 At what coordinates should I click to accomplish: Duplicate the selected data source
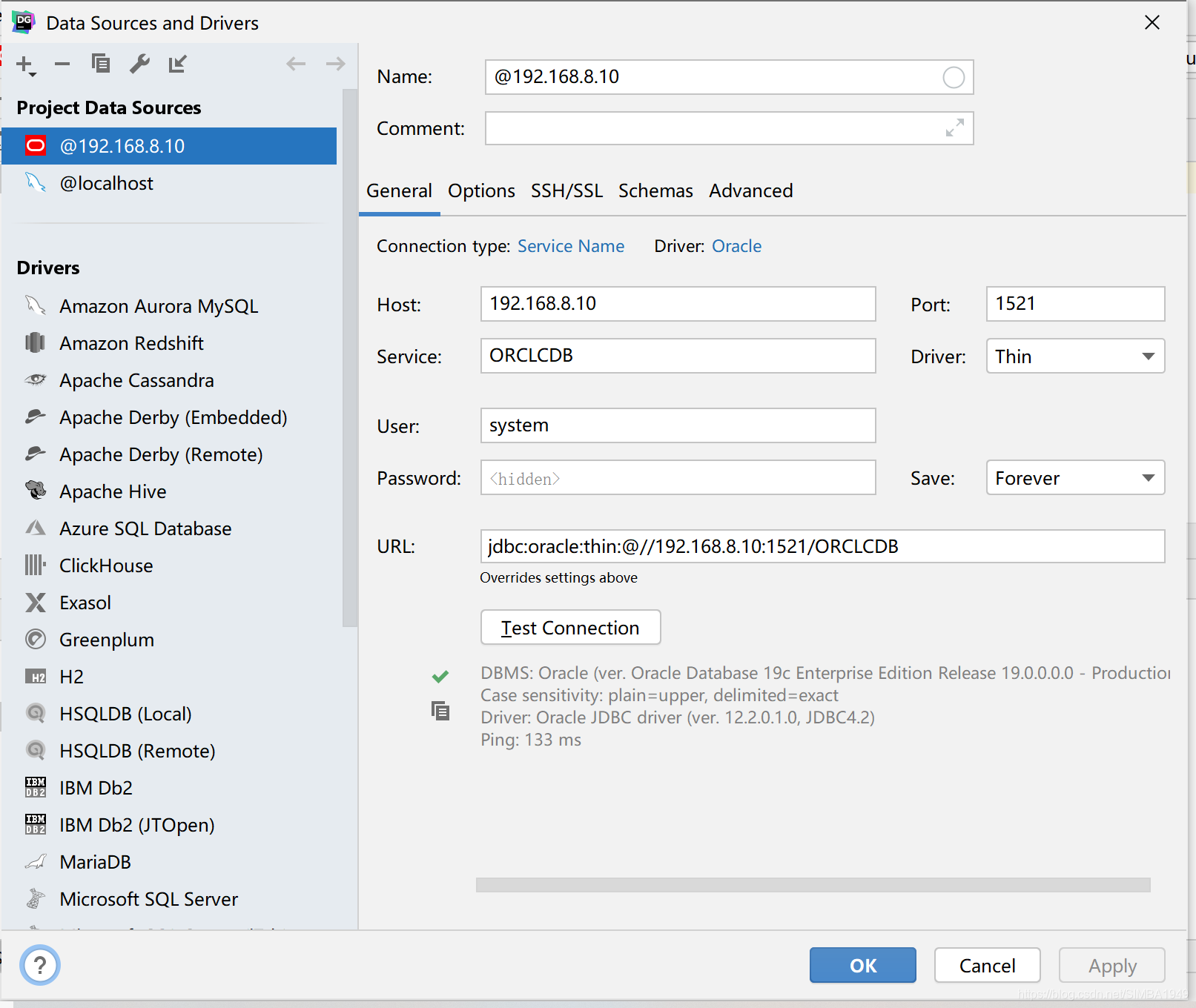coord(101,64)
